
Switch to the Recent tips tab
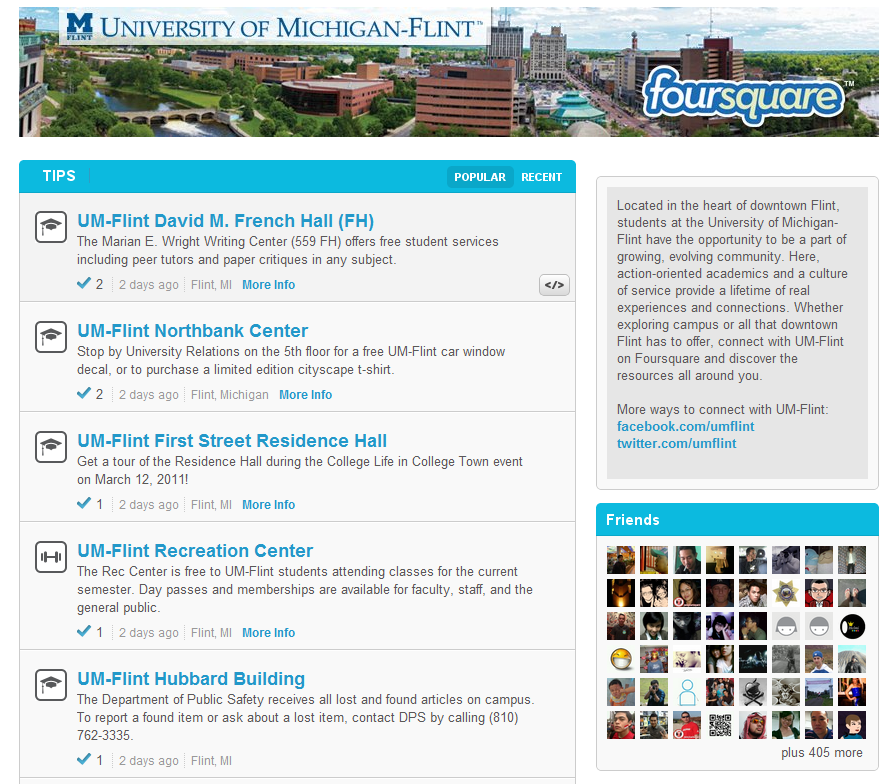click(x=541, y=177)
